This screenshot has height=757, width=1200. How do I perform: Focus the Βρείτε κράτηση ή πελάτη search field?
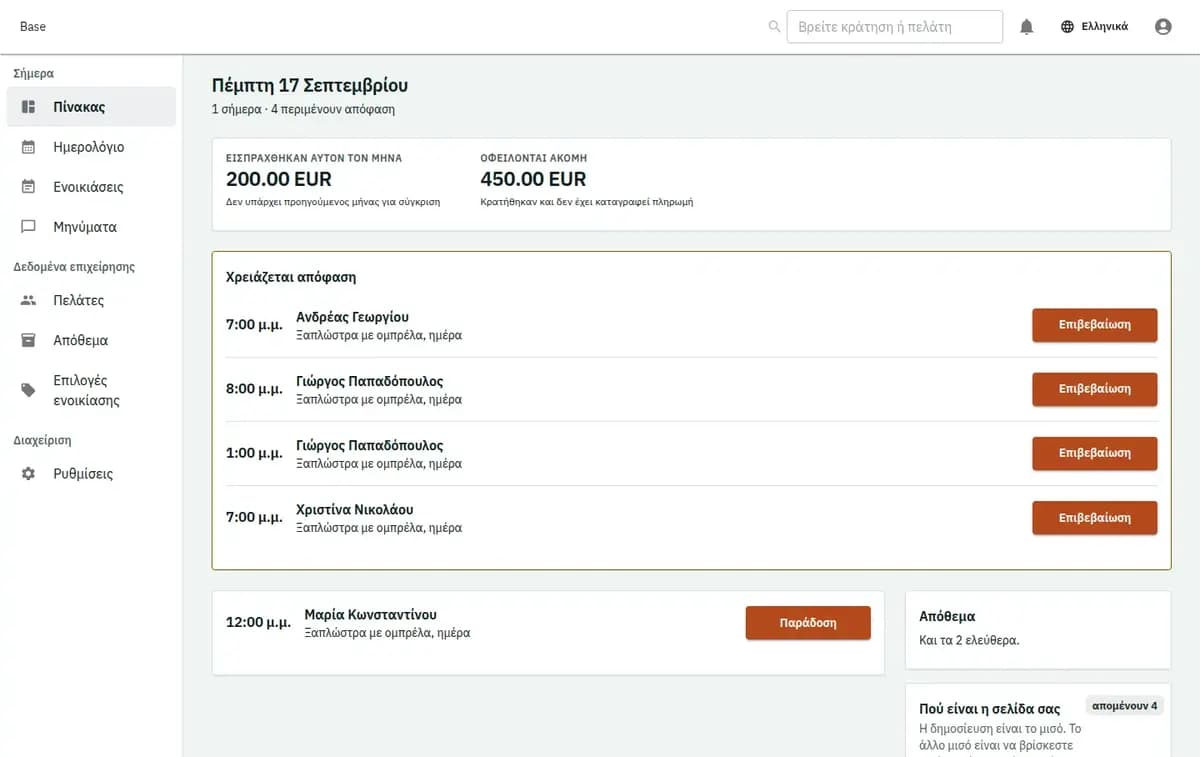click(x=895, y=27)
